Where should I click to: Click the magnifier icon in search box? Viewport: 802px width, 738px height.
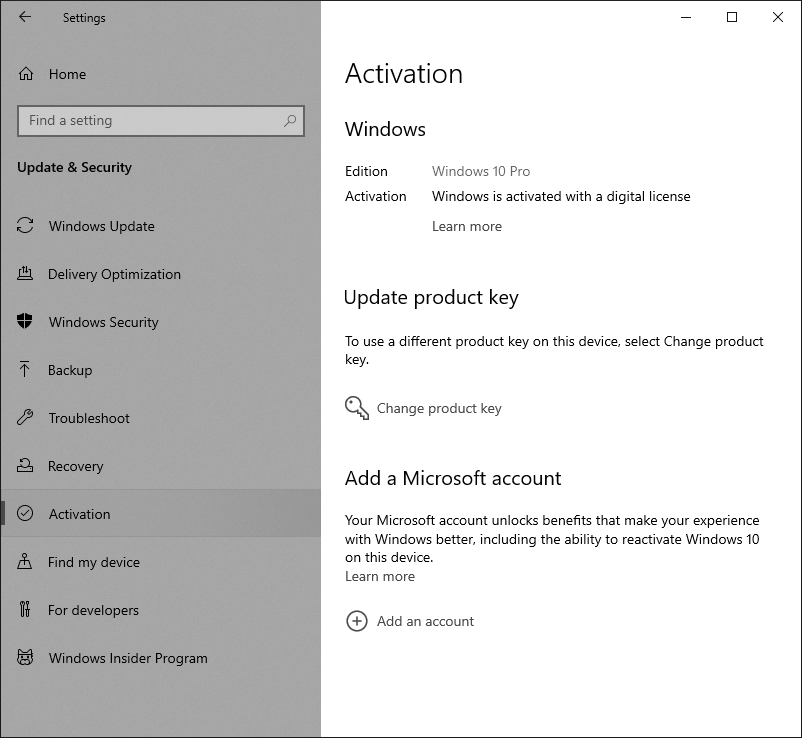click(290, 121)
